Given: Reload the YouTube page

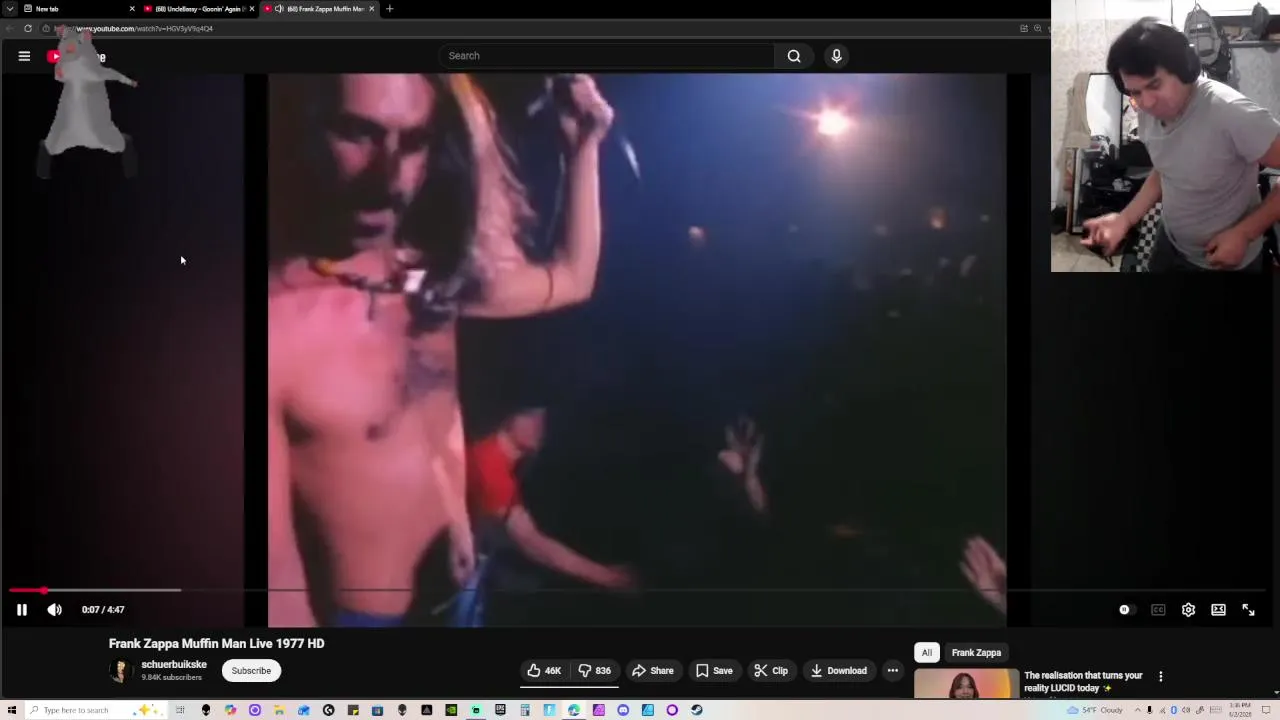Looking at the screenshot, I should point(28,29).
